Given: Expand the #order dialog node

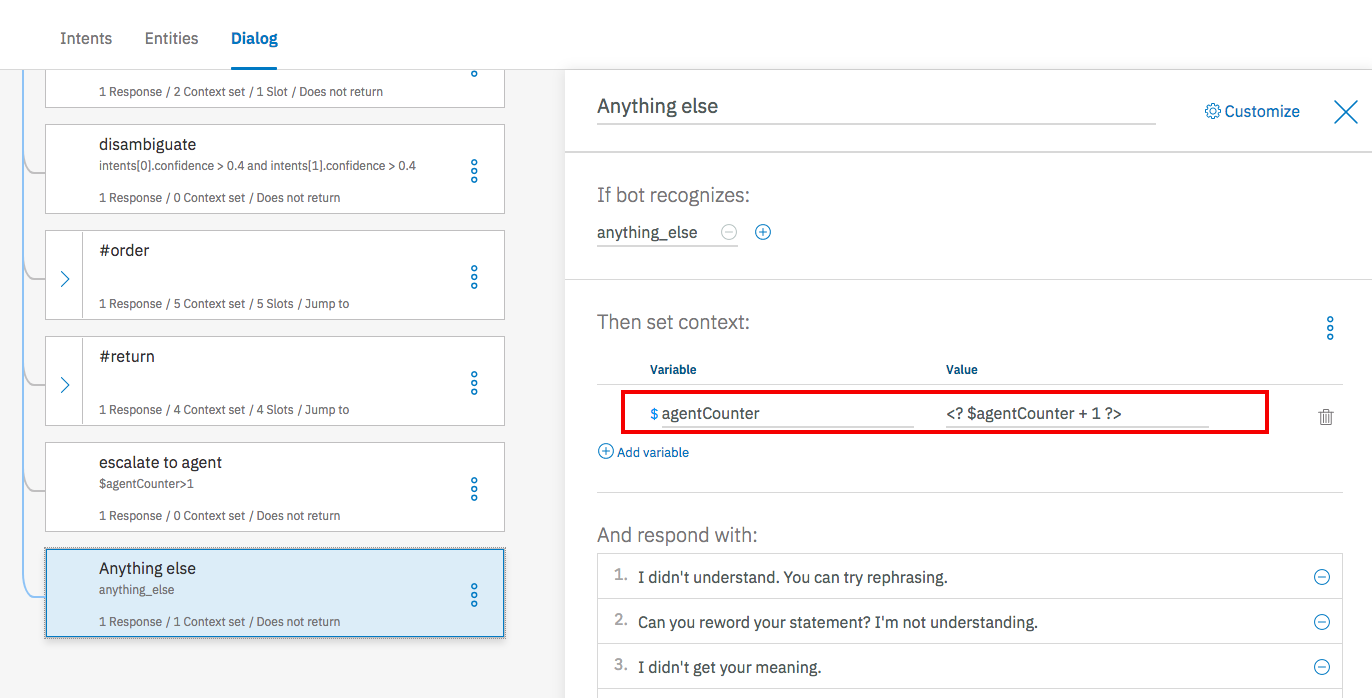Looking at the screenshot, I should (63, 277).
